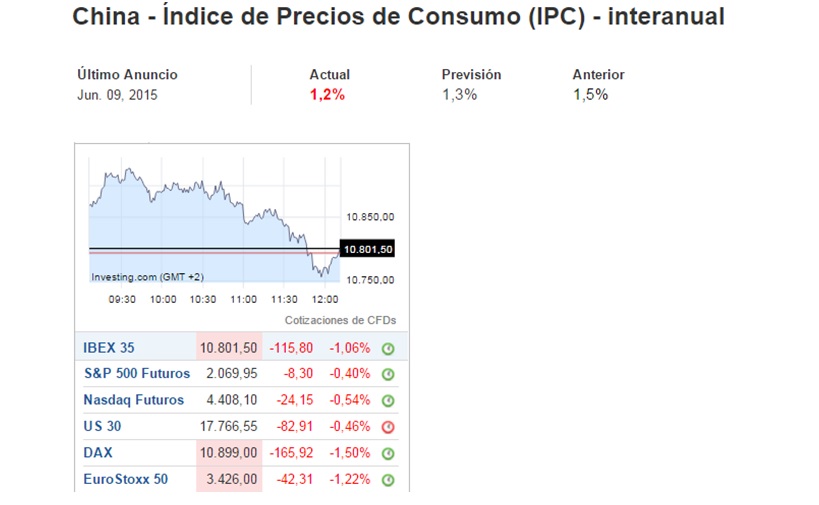Click the clock icon beside EuroStoxx 50
This screenshot has height=505, width=819.
pyautogui.click(x=389, y=480)
